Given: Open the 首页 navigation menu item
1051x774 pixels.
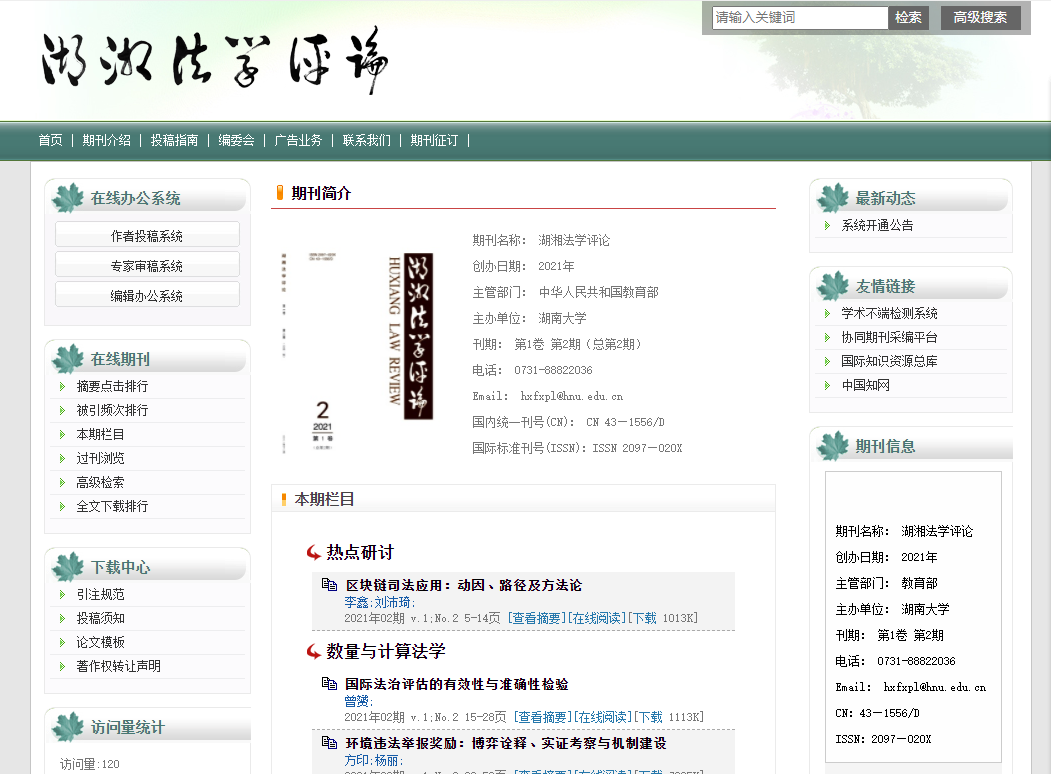Looking at the screenshot, I should click(50, 140).
